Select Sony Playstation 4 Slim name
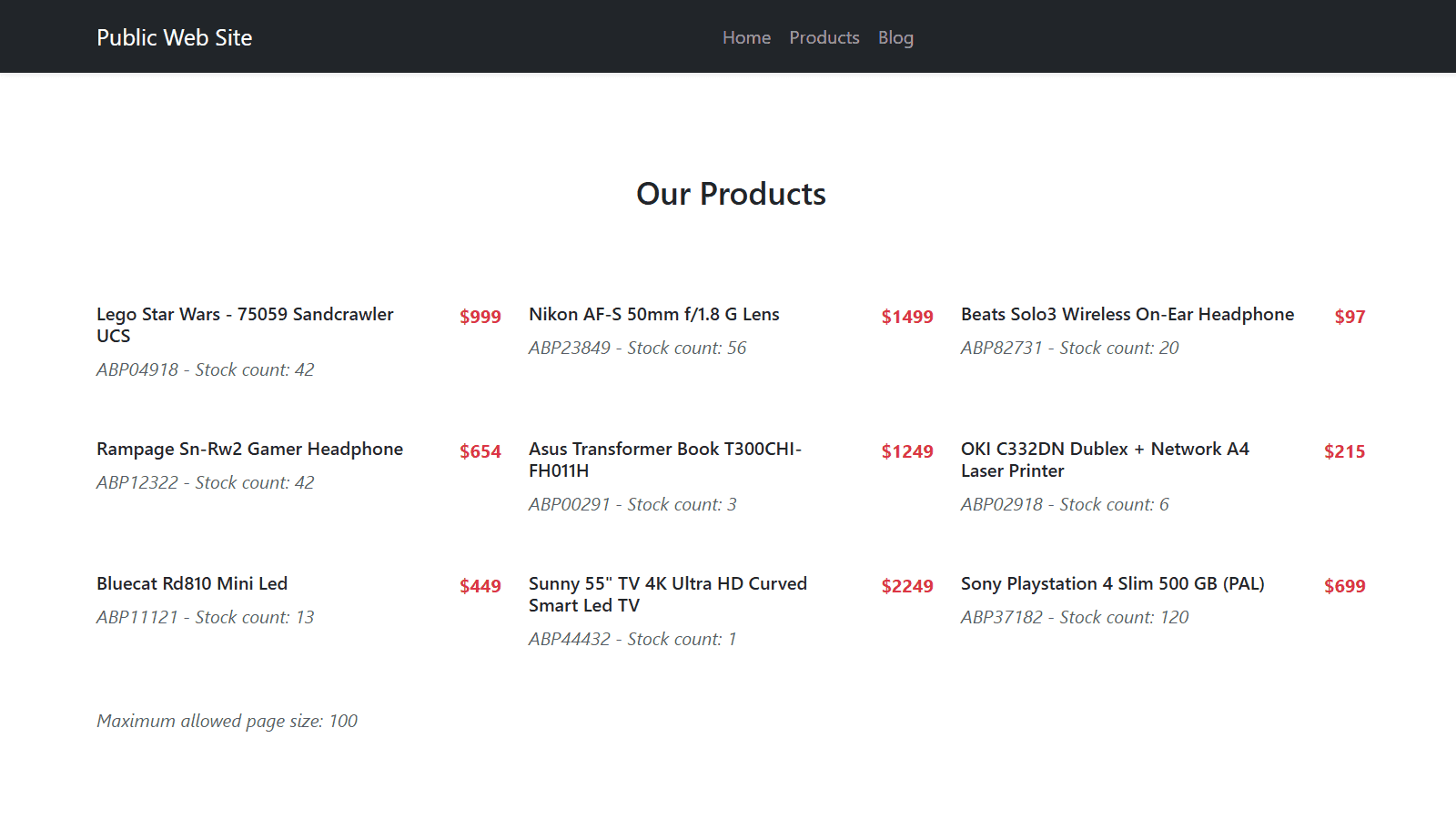This screenshot has height=819, width=1456. [x=1113, y=583]
